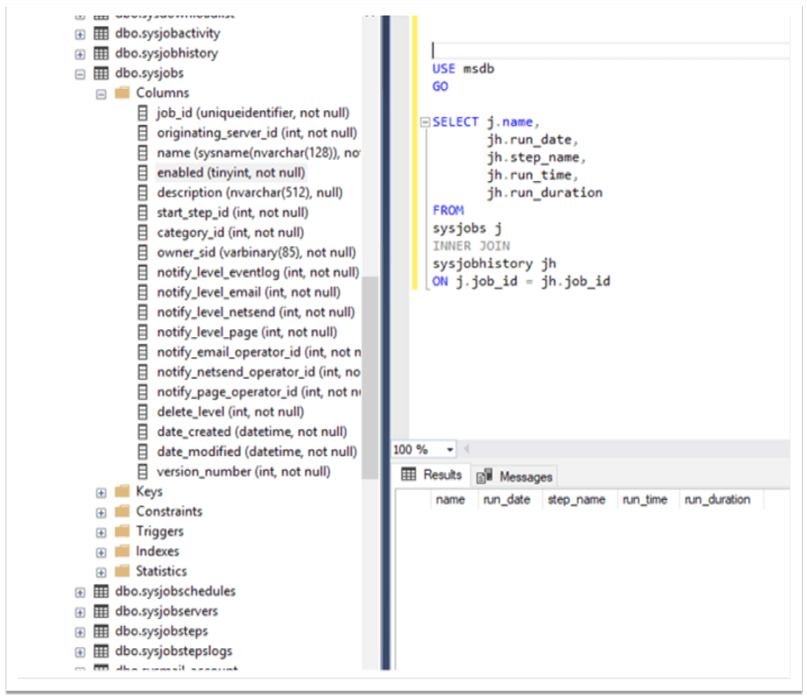This screenshot has width=807, height=700.
Task: Click the Results grid icon
Action: [409, 475]
